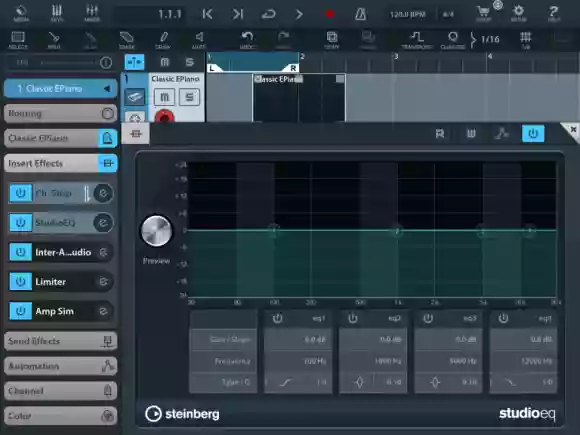Choose the Erase tool
This screenshot has height=435, width=580.
[127, 40]
